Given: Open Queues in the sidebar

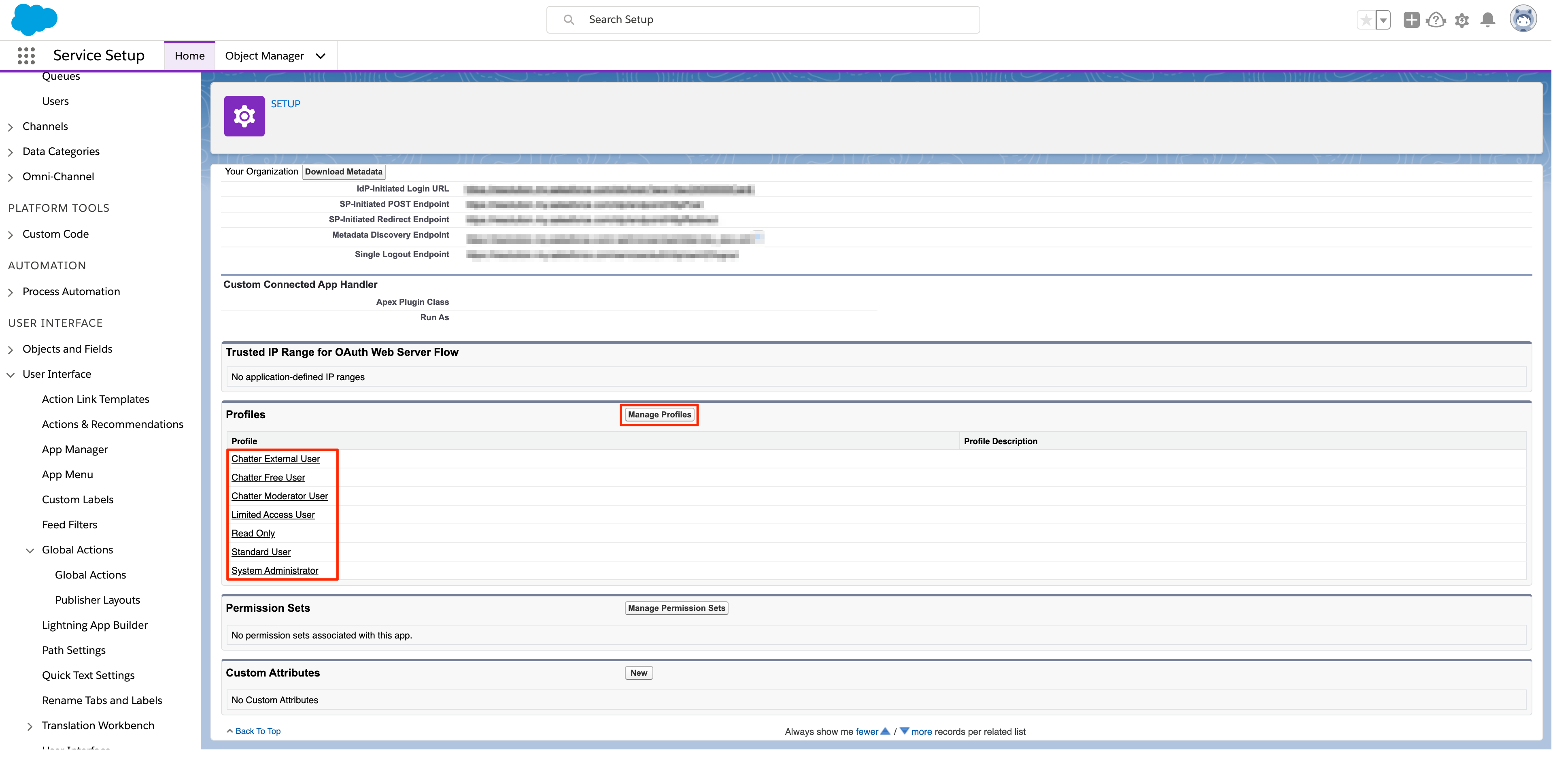Looking at the screenshot, I should [62, 77].
